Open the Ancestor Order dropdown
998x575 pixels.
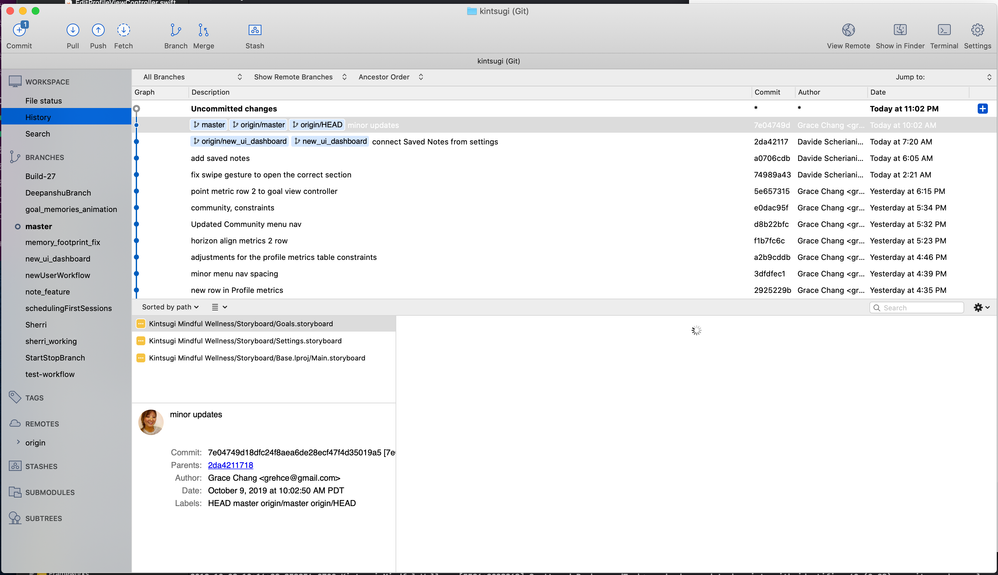390,77
